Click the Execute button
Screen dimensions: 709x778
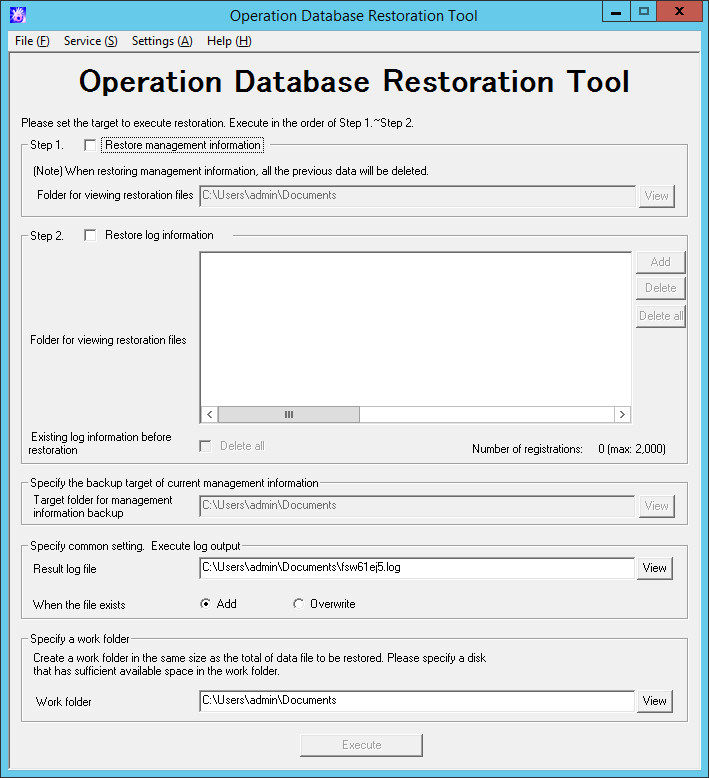coord(362,745)
